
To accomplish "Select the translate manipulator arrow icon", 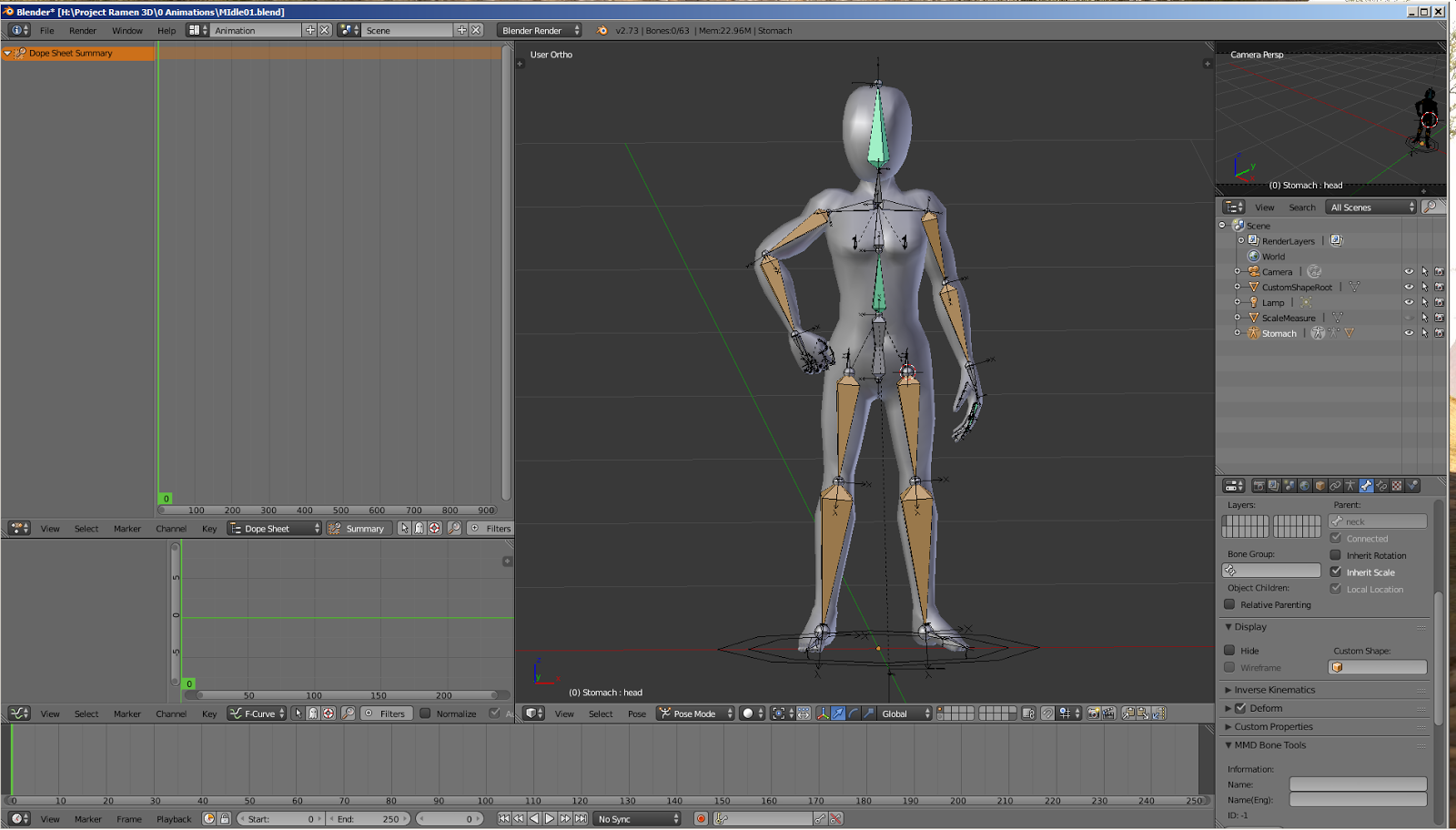I will click(838, 714).
